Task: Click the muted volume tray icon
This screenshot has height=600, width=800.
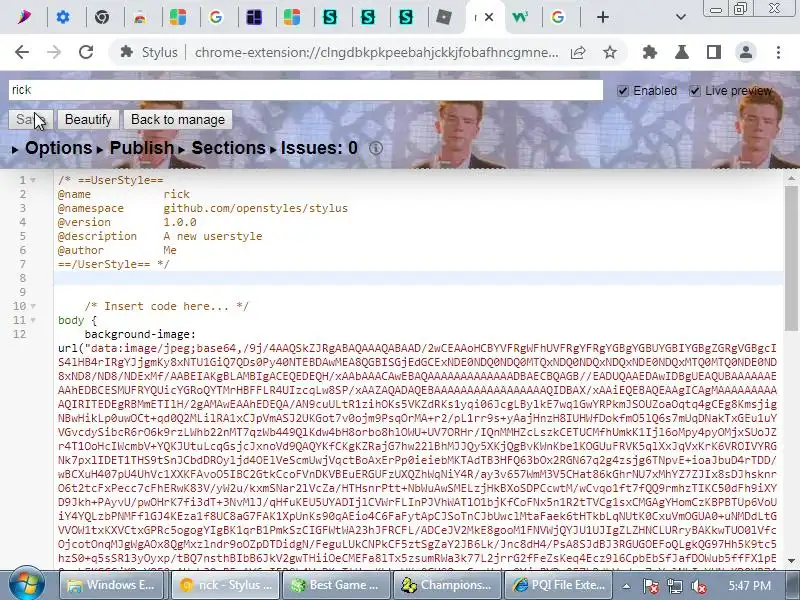Action: click(x=699, y=587)
